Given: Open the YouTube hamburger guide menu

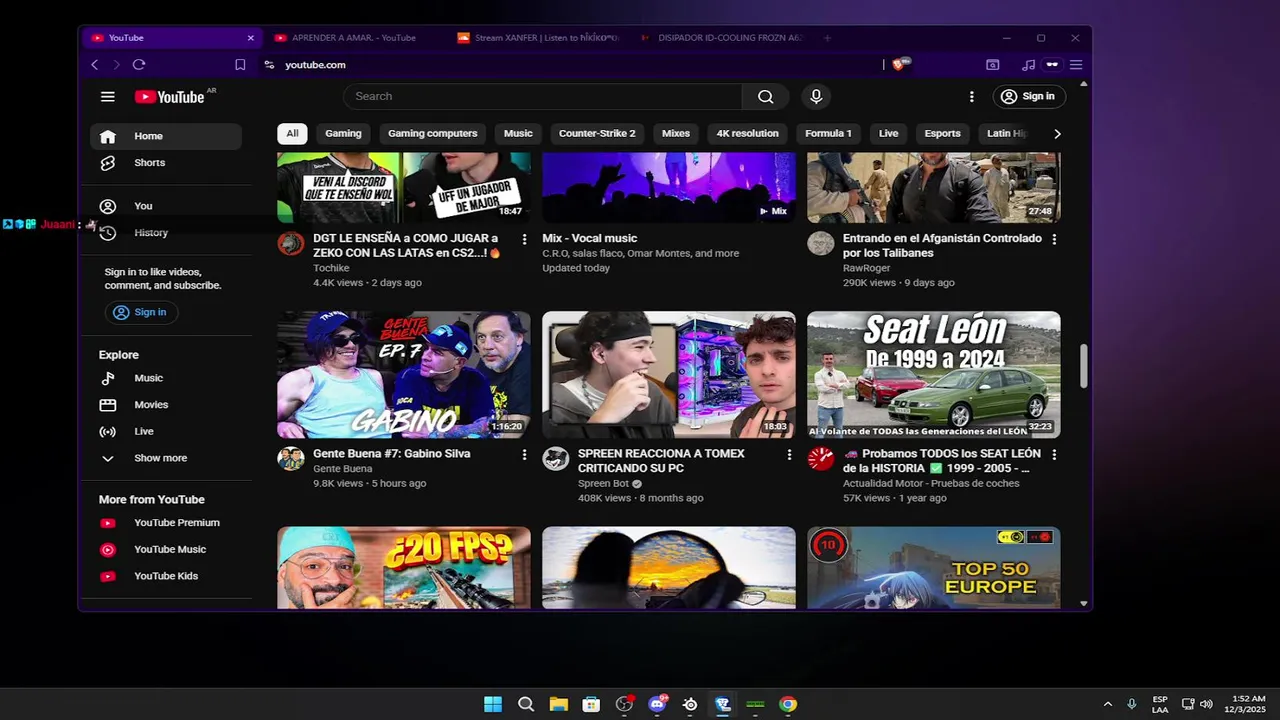Looking at the screenshot, I should (x=108, y=97).
